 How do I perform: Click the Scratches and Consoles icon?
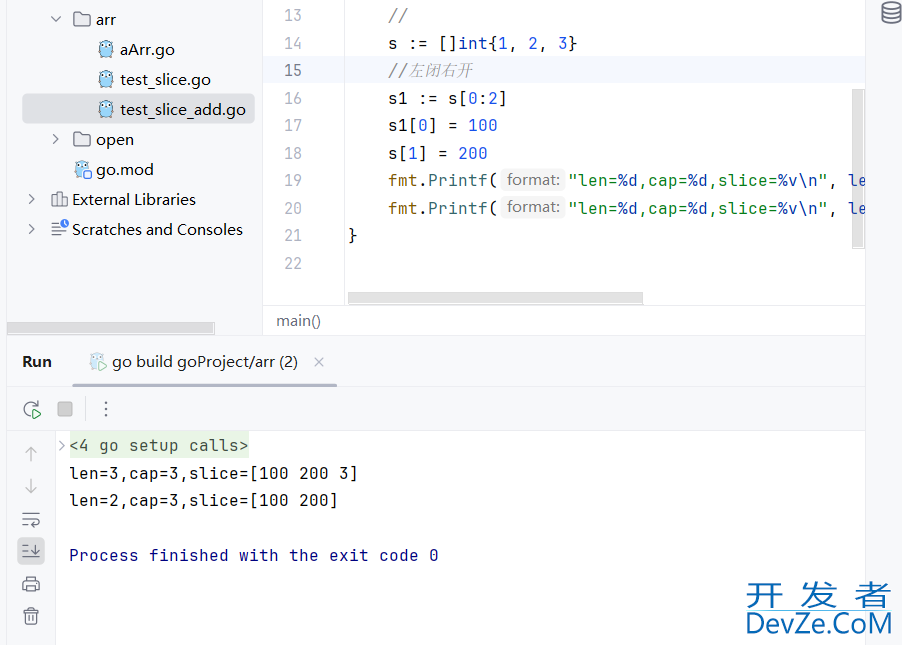pos(59,228)
